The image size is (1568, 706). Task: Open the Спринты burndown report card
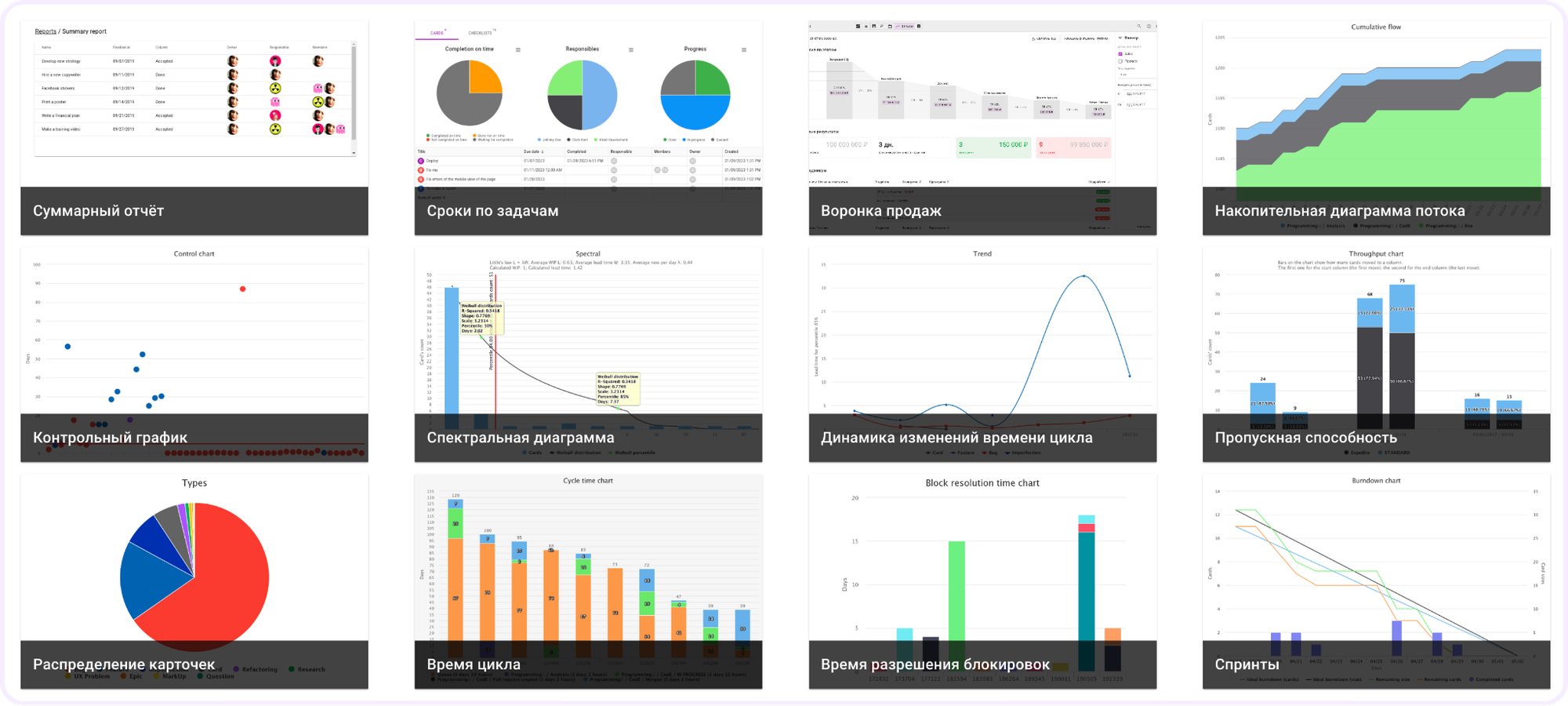coord(1376,581)
